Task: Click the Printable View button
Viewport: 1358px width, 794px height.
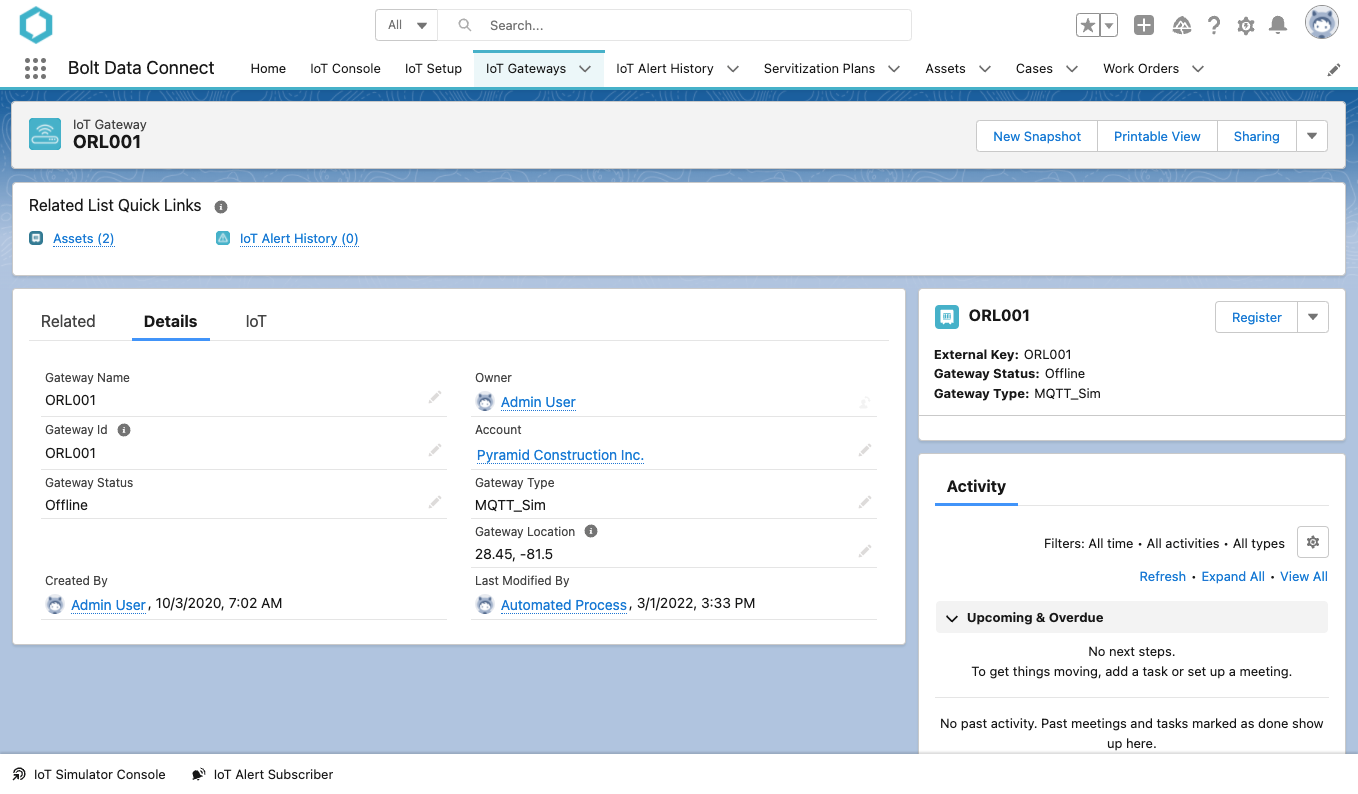Action: [1157, 136]
